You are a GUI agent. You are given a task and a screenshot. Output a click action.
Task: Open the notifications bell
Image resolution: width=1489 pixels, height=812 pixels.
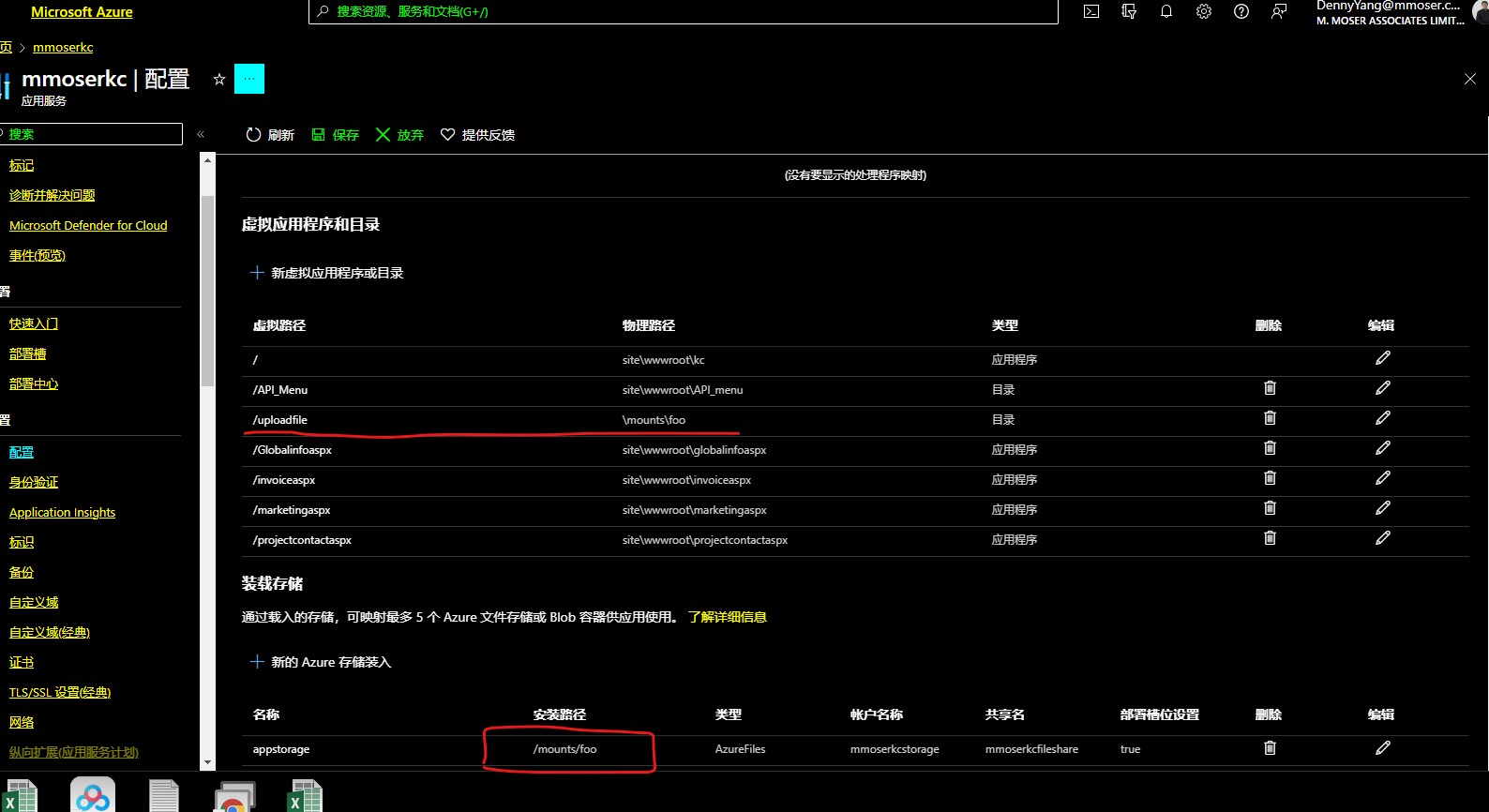1166,12
